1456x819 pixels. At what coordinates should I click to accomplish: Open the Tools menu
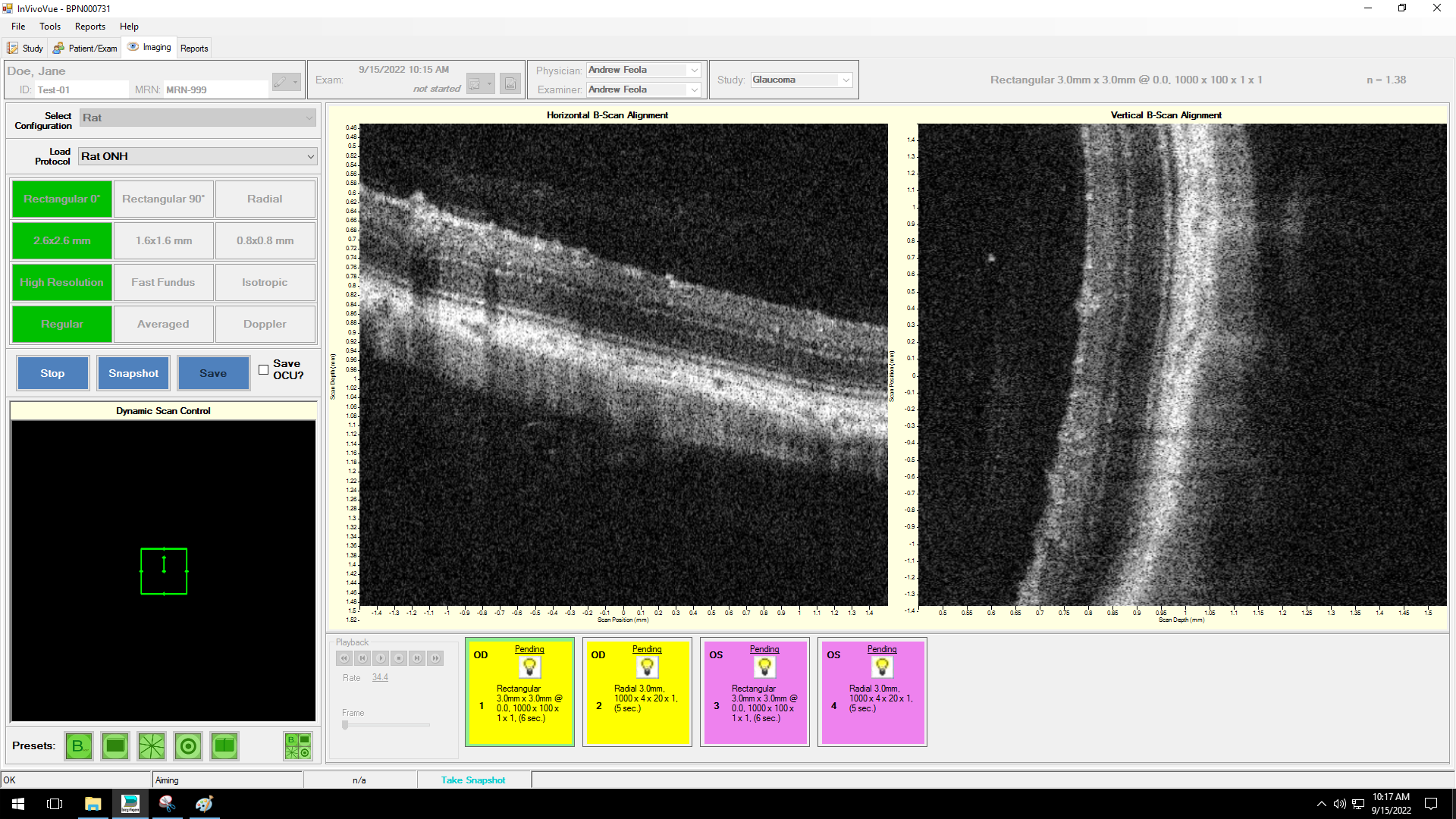pyautogui.click(x=50, y=27)
